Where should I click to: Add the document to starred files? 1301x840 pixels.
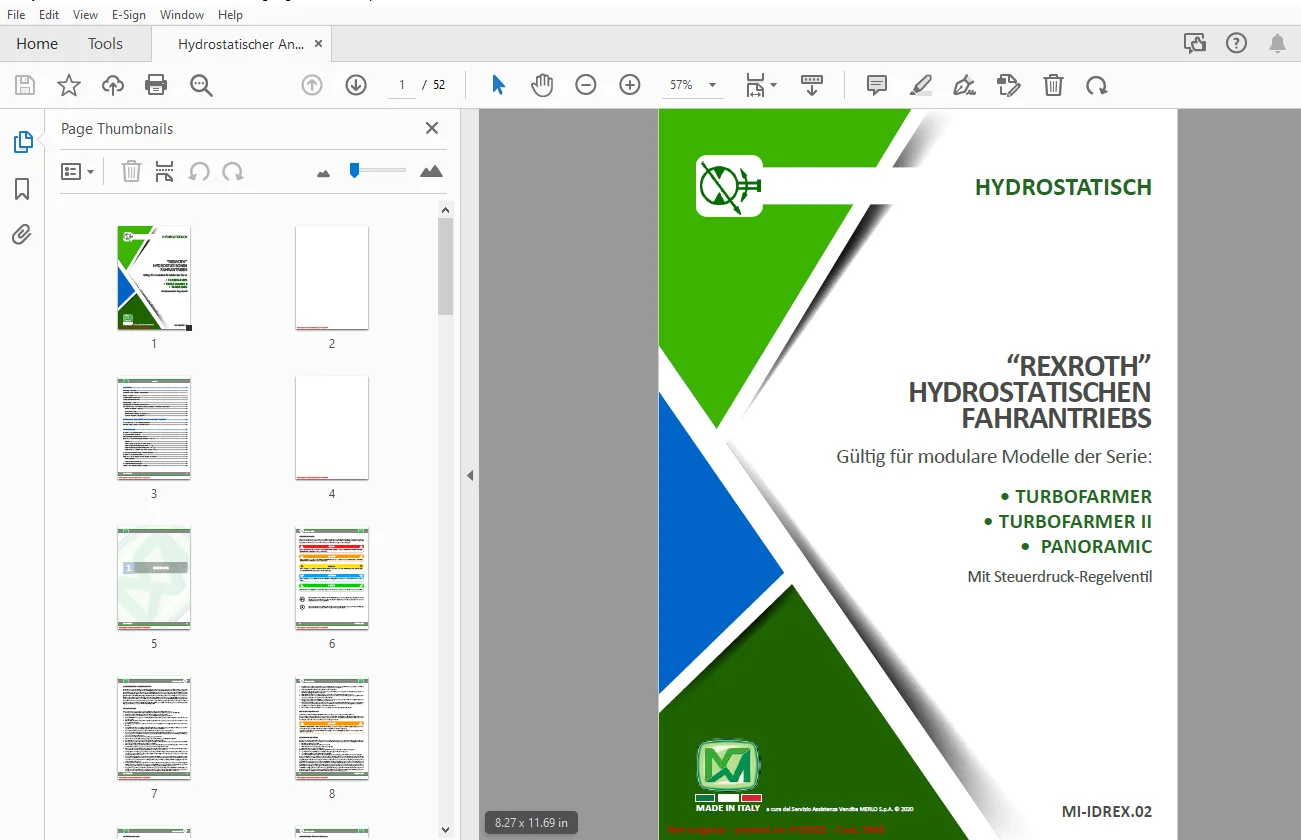click(x=69, y=85)
